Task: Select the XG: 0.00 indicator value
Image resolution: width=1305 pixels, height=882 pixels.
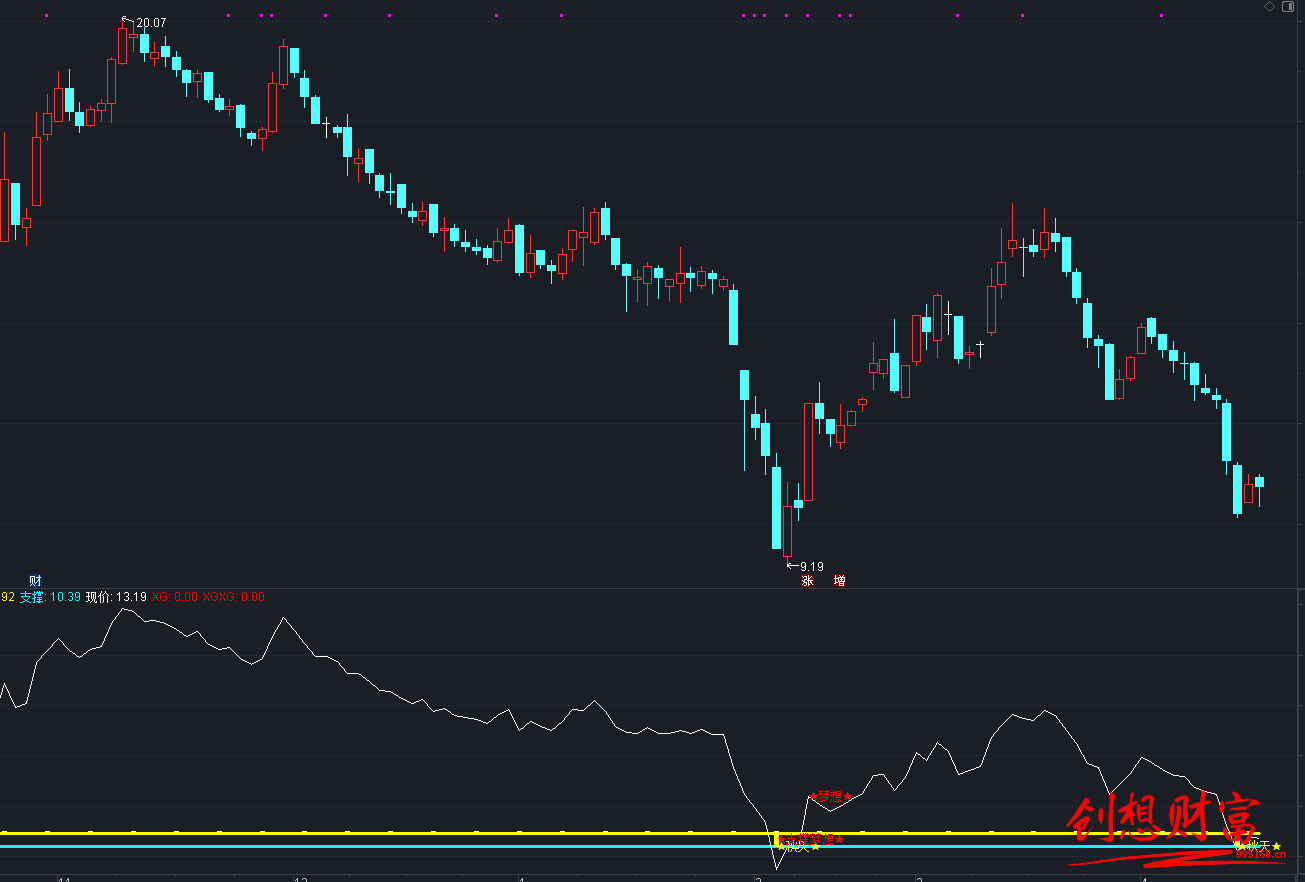Action: coord(175,597)
